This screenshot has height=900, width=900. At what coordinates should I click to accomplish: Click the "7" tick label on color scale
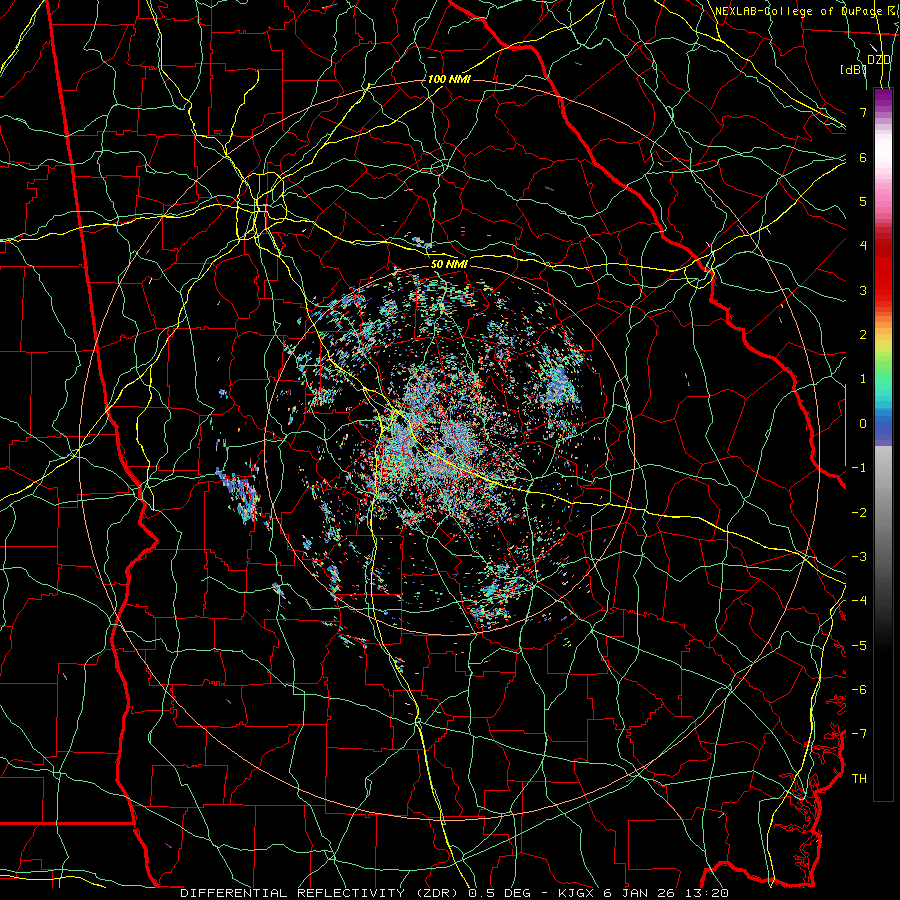click(863, 112)
